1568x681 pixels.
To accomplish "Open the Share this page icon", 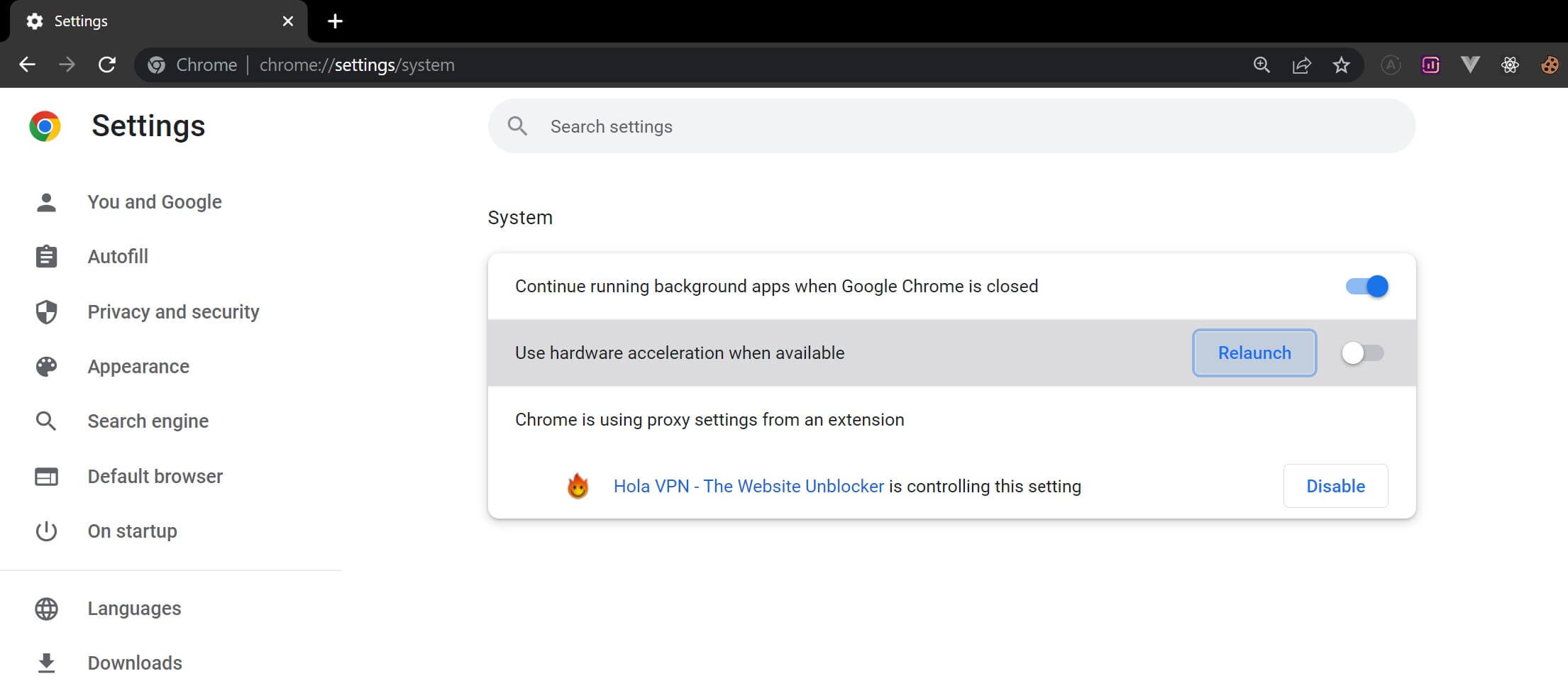I will pos(1302,65).
